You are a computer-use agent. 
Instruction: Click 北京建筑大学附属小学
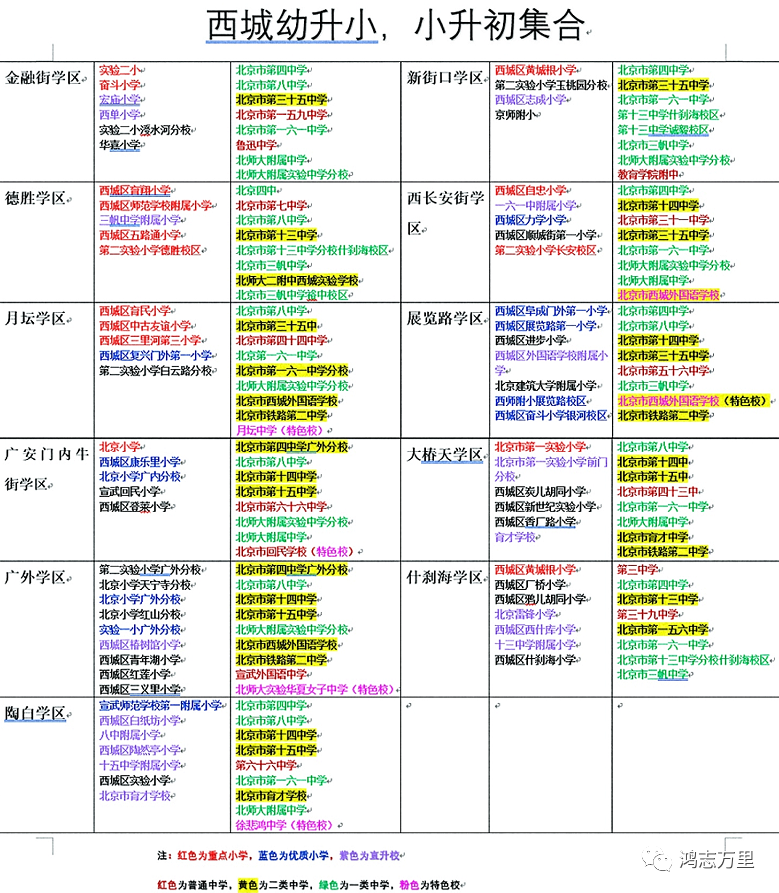546,386
